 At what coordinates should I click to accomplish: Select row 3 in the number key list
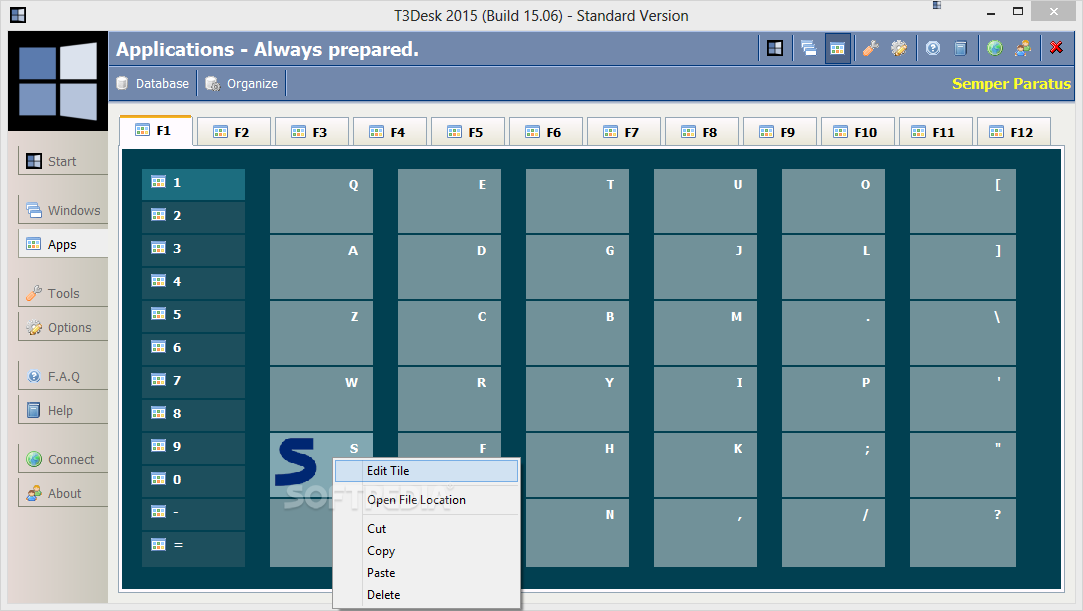click(193, 249)
